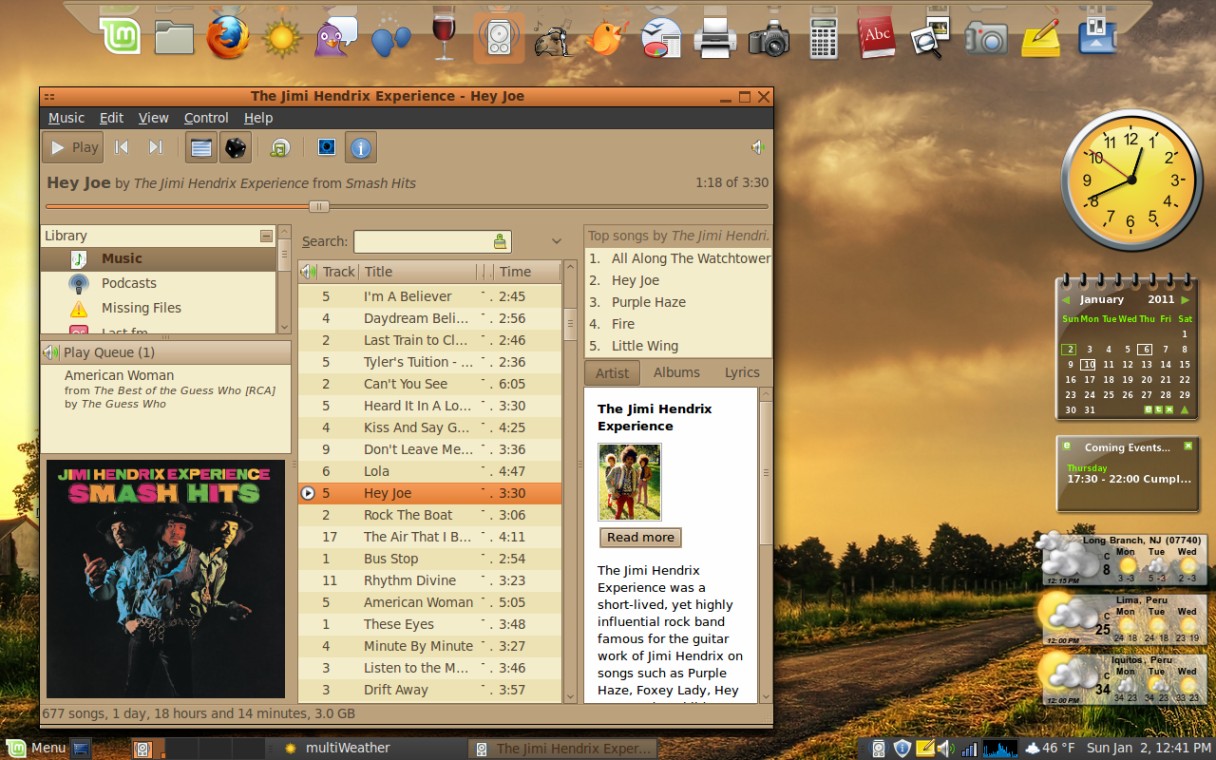
Task: Expand the browse chevron beside Search
Action: pos(556,241)
